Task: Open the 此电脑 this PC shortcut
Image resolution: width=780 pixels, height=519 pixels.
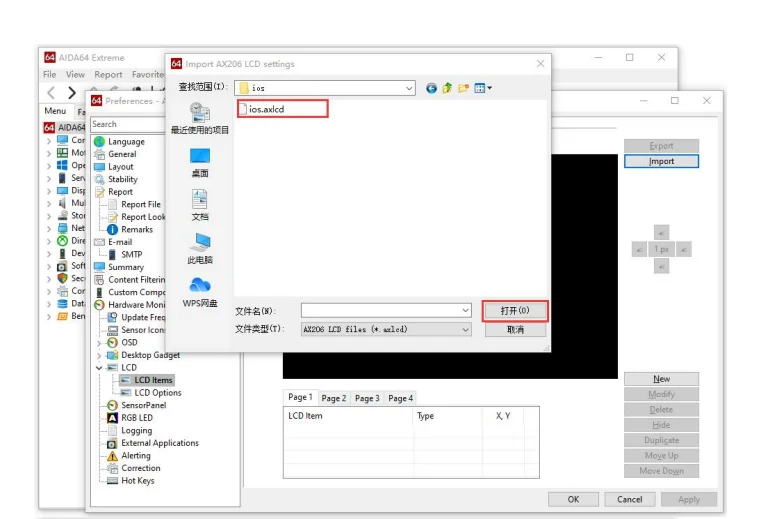Action: (200, 249)
